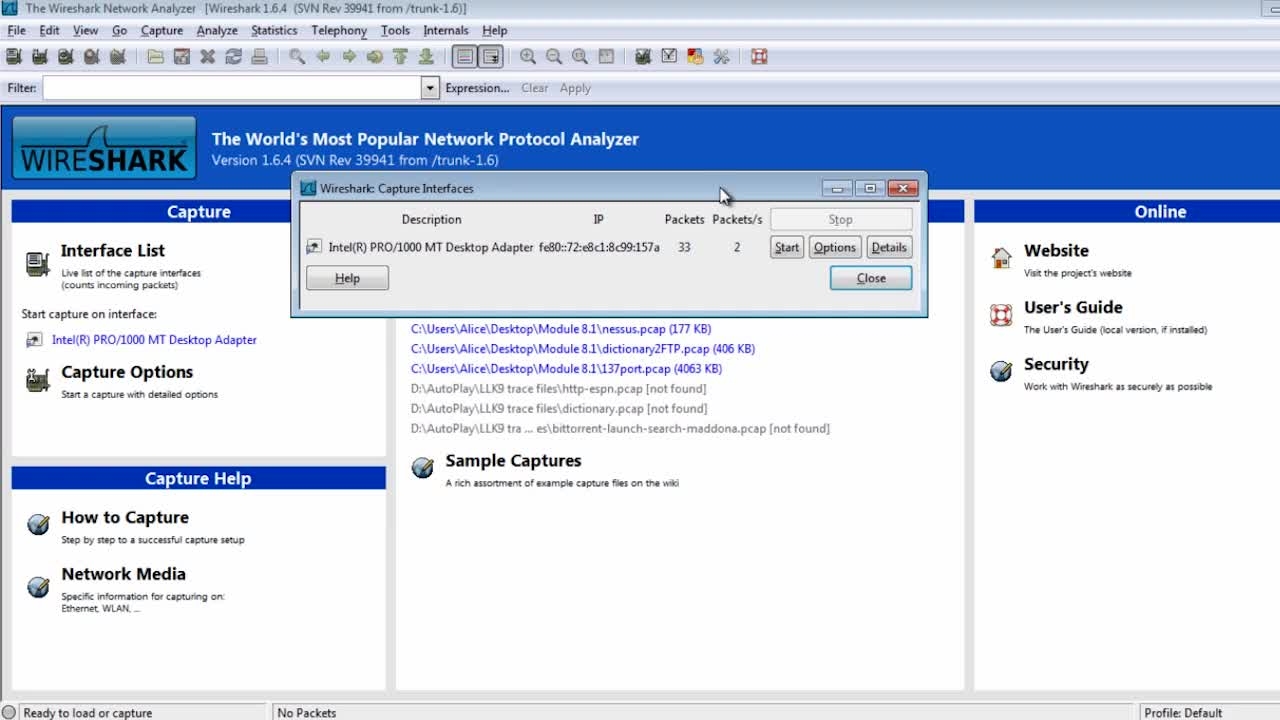
Task: Open the Website link under Online
Action: (x=1056, y=251)
